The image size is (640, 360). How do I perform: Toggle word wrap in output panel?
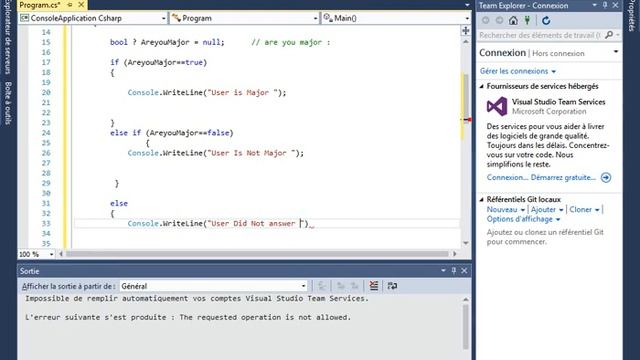(392, 286)
